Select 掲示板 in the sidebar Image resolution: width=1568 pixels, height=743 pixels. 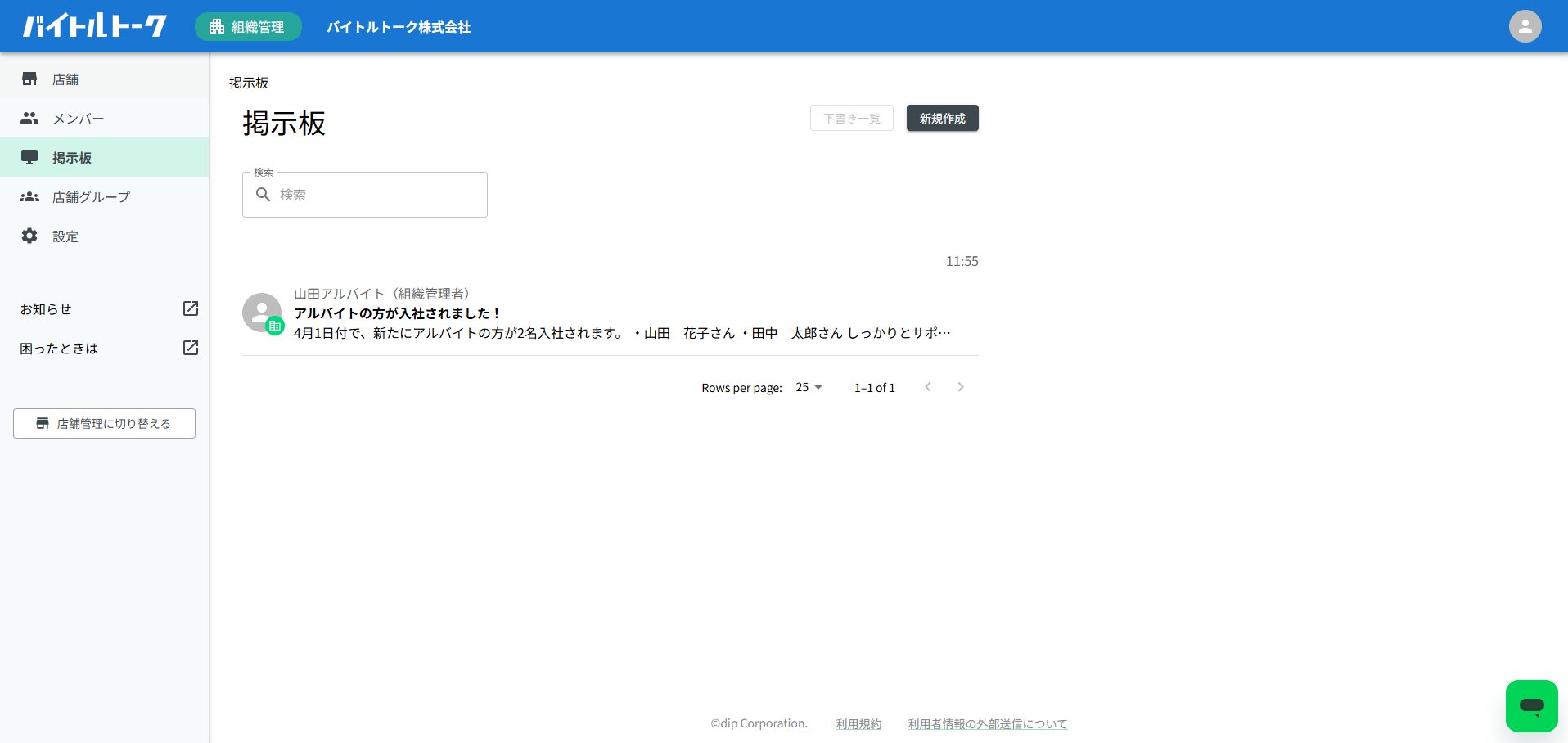click(x=105, y=157)
